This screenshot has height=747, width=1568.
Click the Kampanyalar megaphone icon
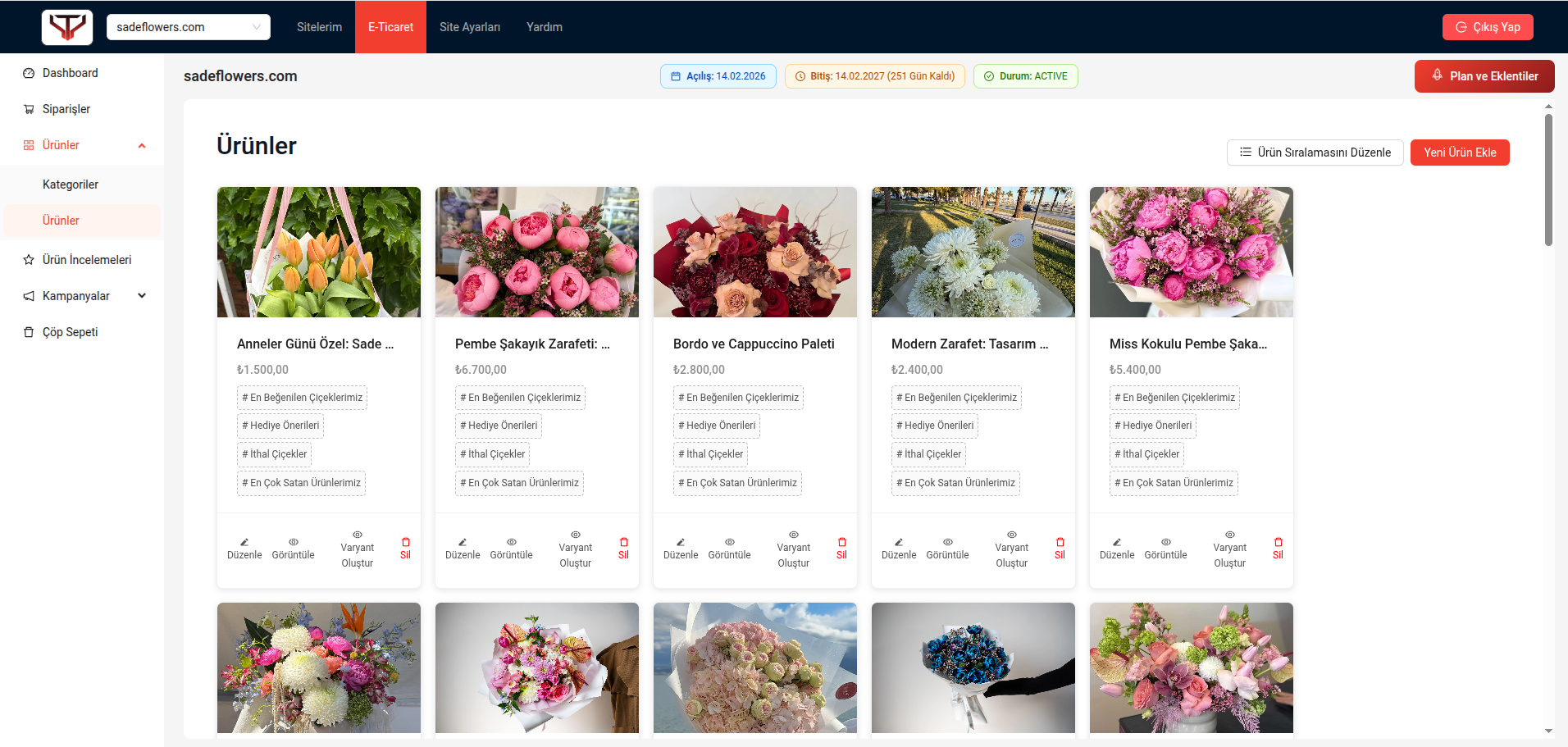tap(29, 296)
